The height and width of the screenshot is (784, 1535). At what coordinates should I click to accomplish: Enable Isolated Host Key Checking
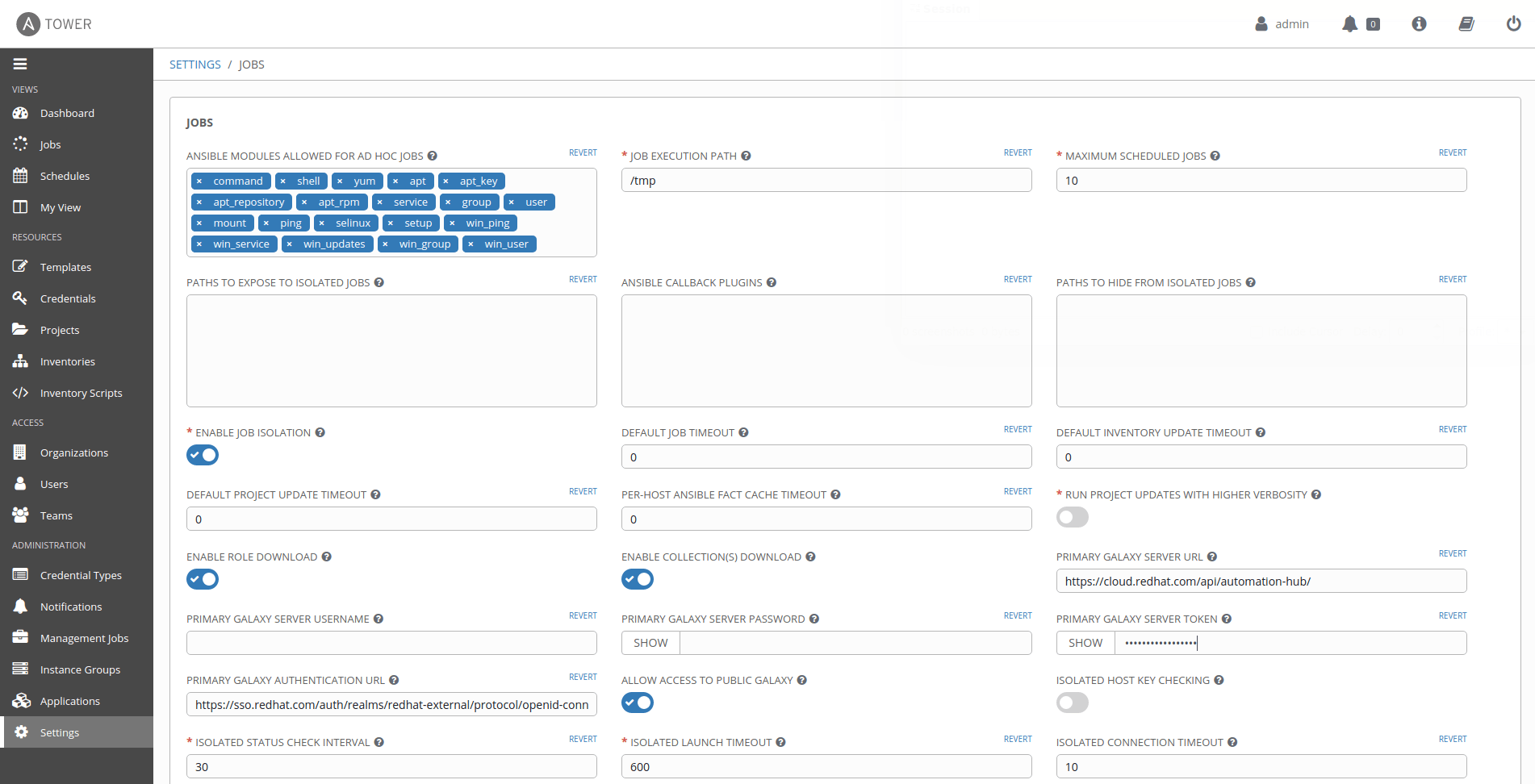click(x=1072, y=703)
